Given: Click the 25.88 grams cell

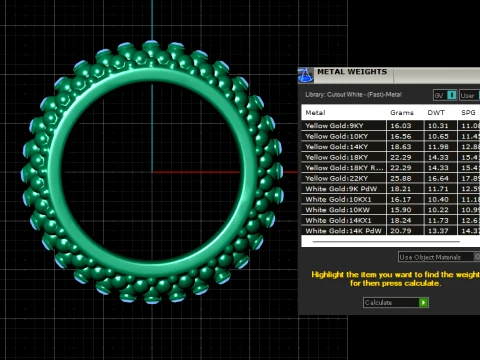Looking at the screenshot, I should (405, 178).
